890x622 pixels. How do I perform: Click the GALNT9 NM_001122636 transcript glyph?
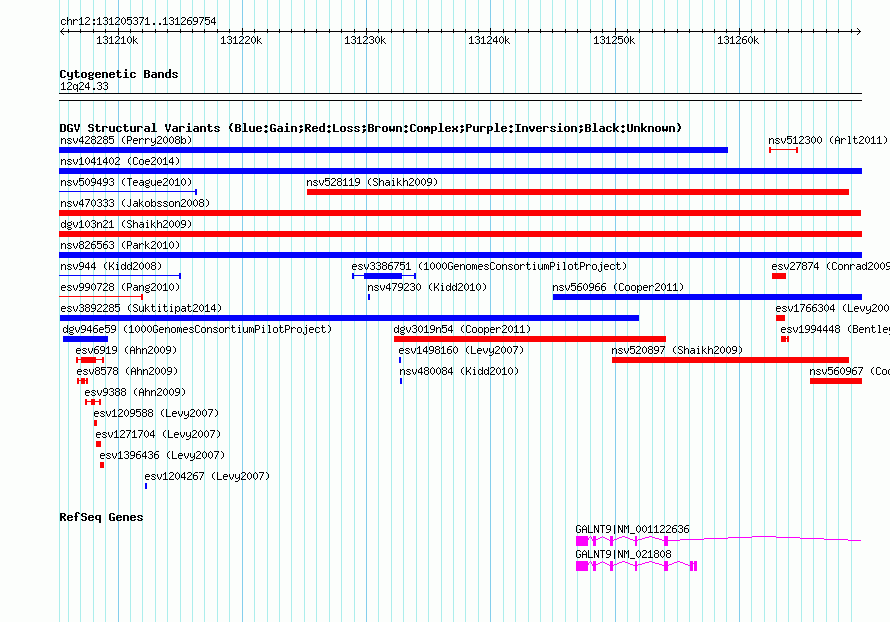tap(719, 541)
